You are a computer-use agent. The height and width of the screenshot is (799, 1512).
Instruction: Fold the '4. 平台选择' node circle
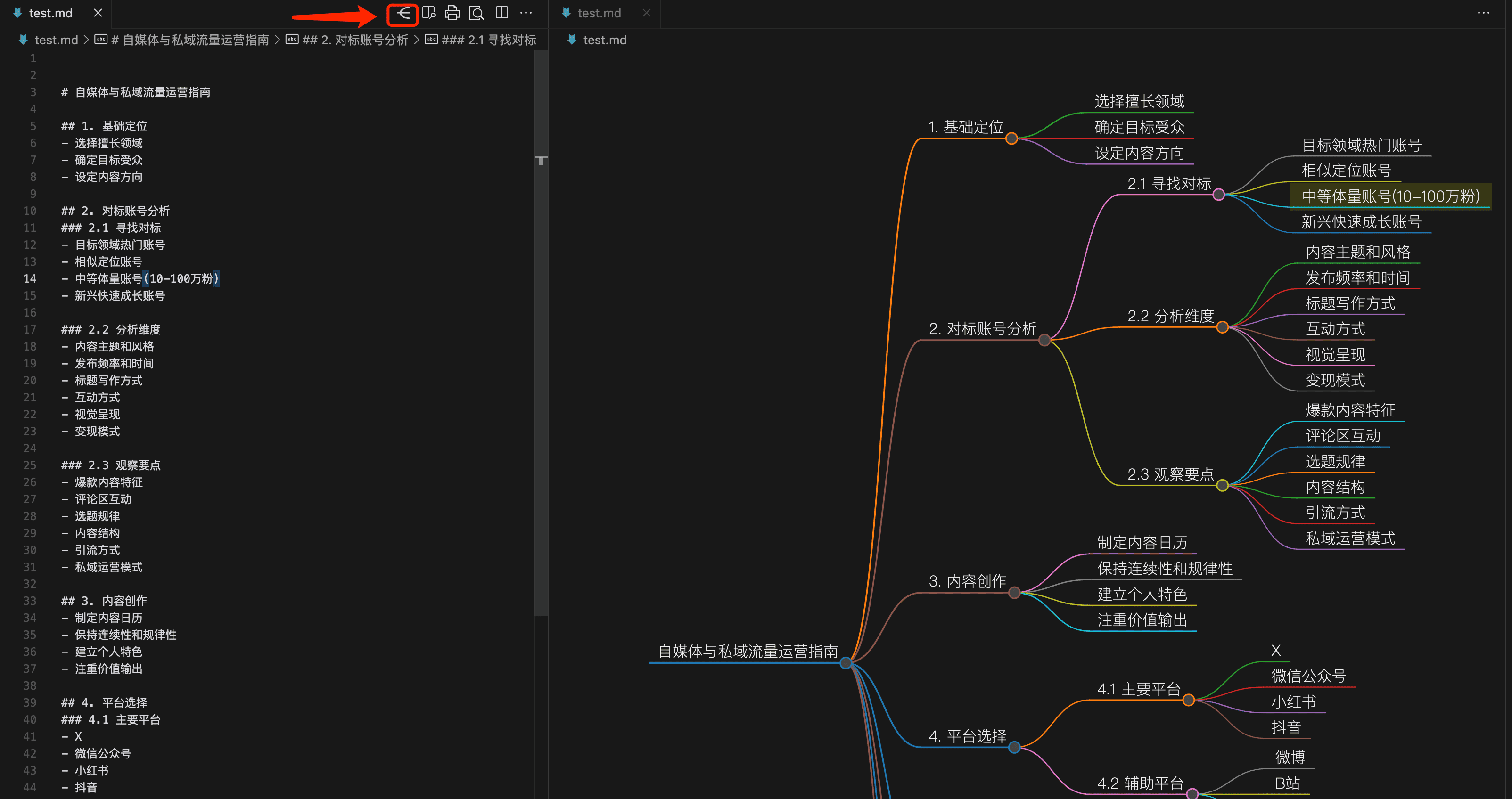click(1014, 747)
